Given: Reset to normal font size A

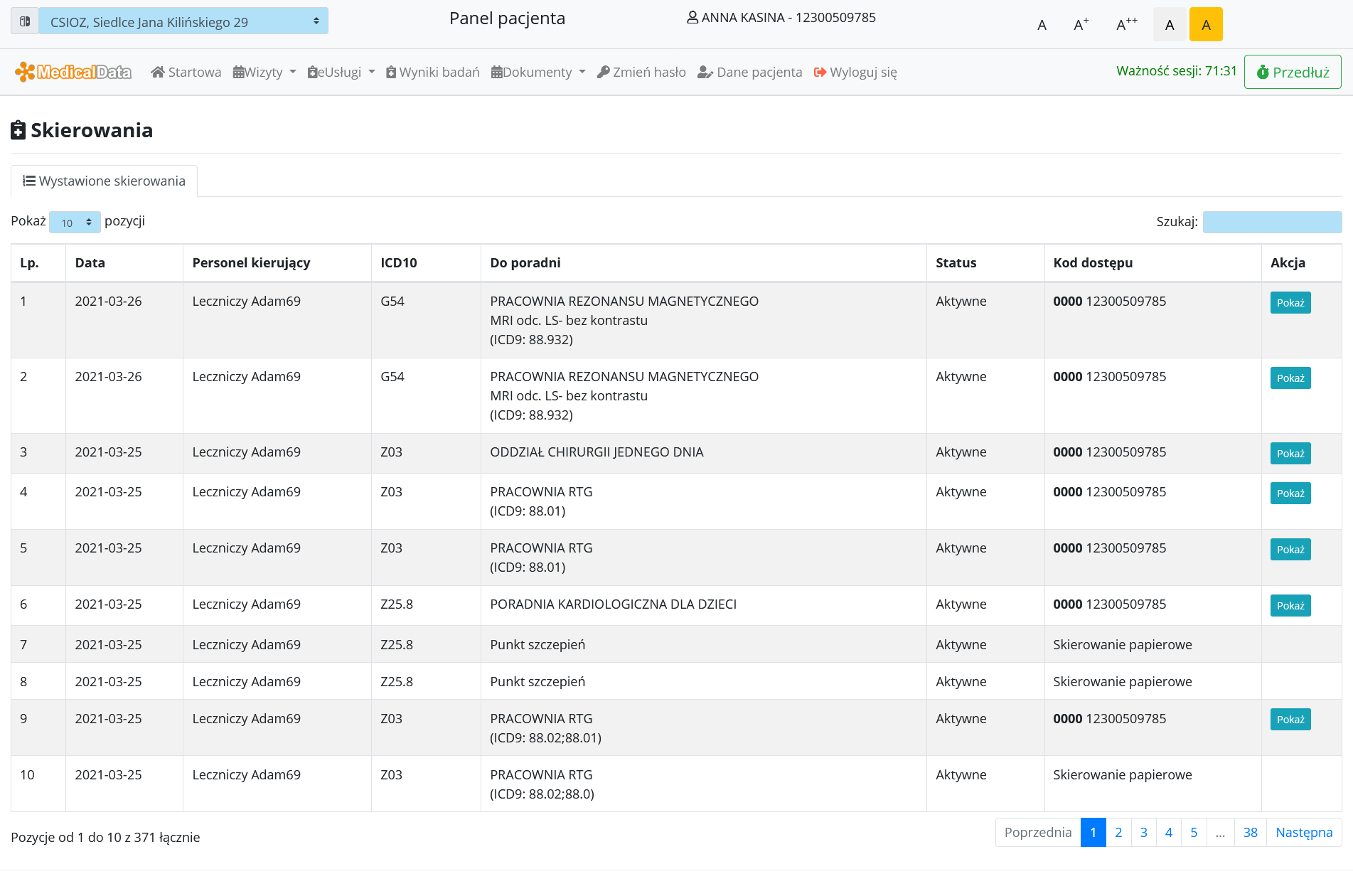Looking at the screenshot, I should pos(1042,25).
